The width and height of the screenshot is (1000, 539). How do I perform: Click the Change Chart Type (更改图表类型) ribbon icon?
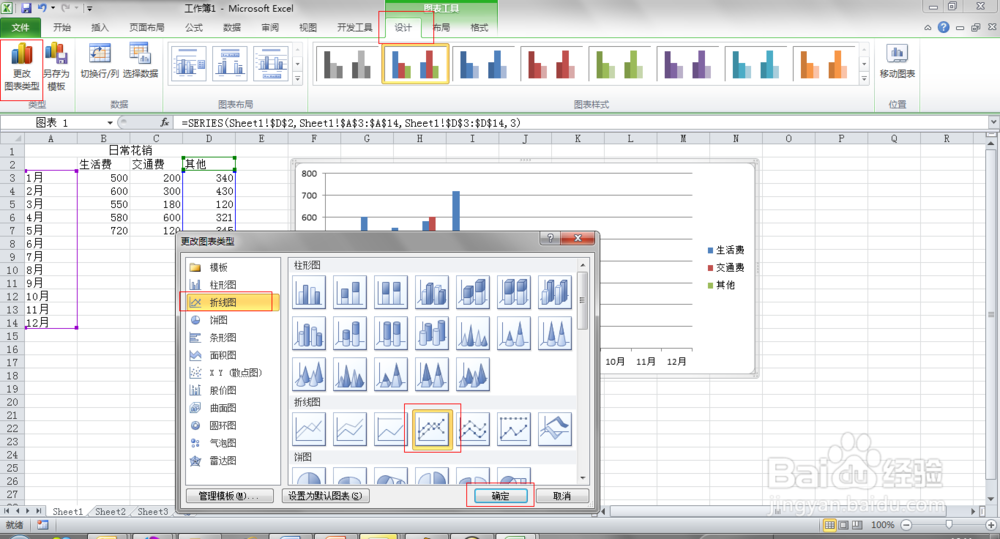pos(22,68)
